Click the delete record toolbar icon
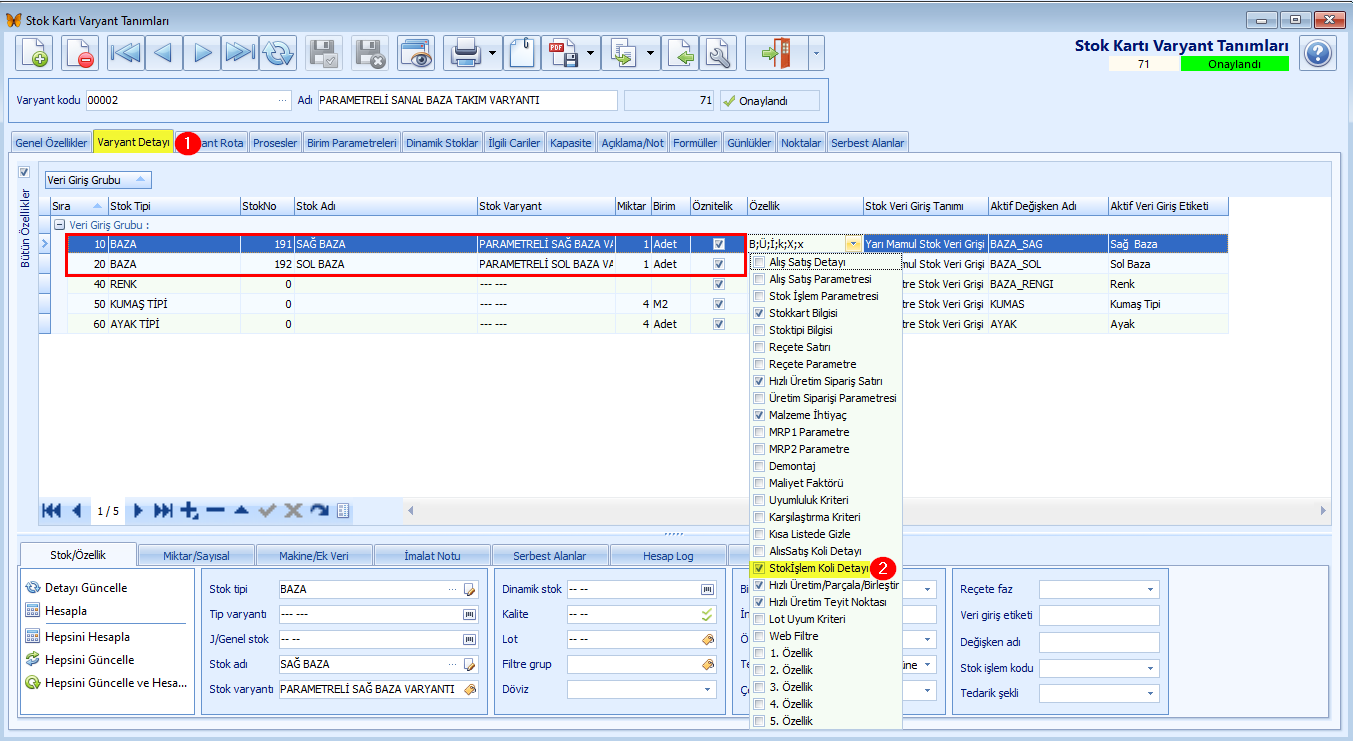The width and height of the screenshot is (1353, 741). (79, 54)
